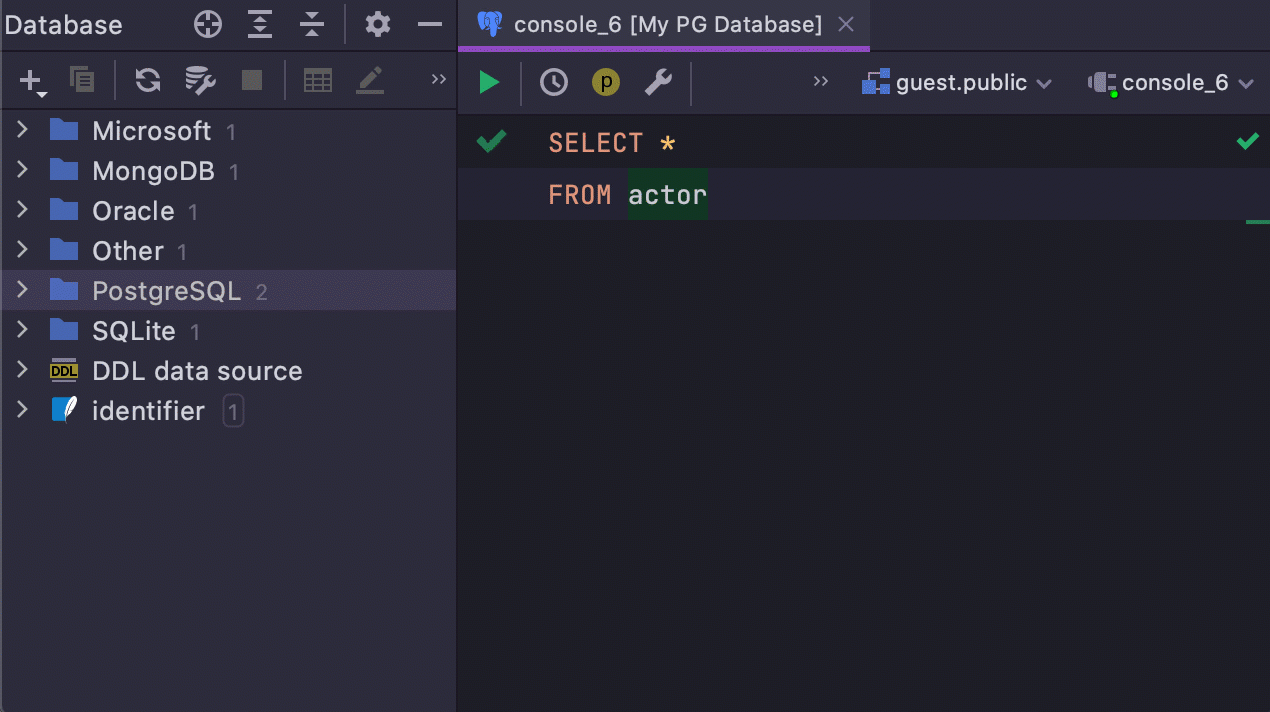Select the MongoDB tree item
This screenshot has height=712, width=1270.
tap(228, 170)
